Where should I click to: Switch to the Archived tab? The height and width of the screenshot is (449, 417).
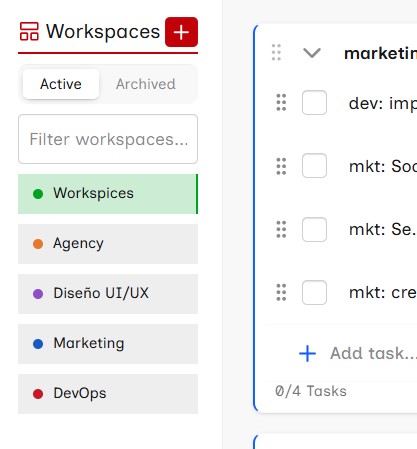click(146, 84)
